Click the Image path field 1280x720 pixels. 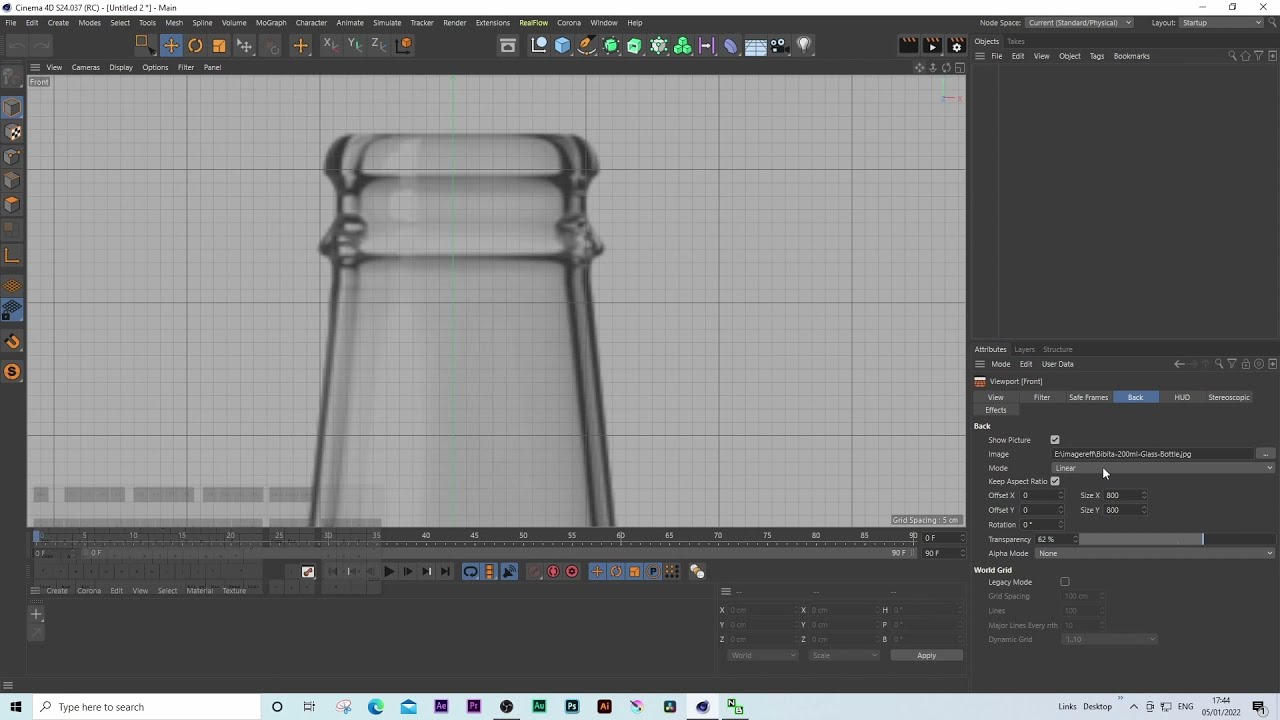click(x=1153, y=454)
